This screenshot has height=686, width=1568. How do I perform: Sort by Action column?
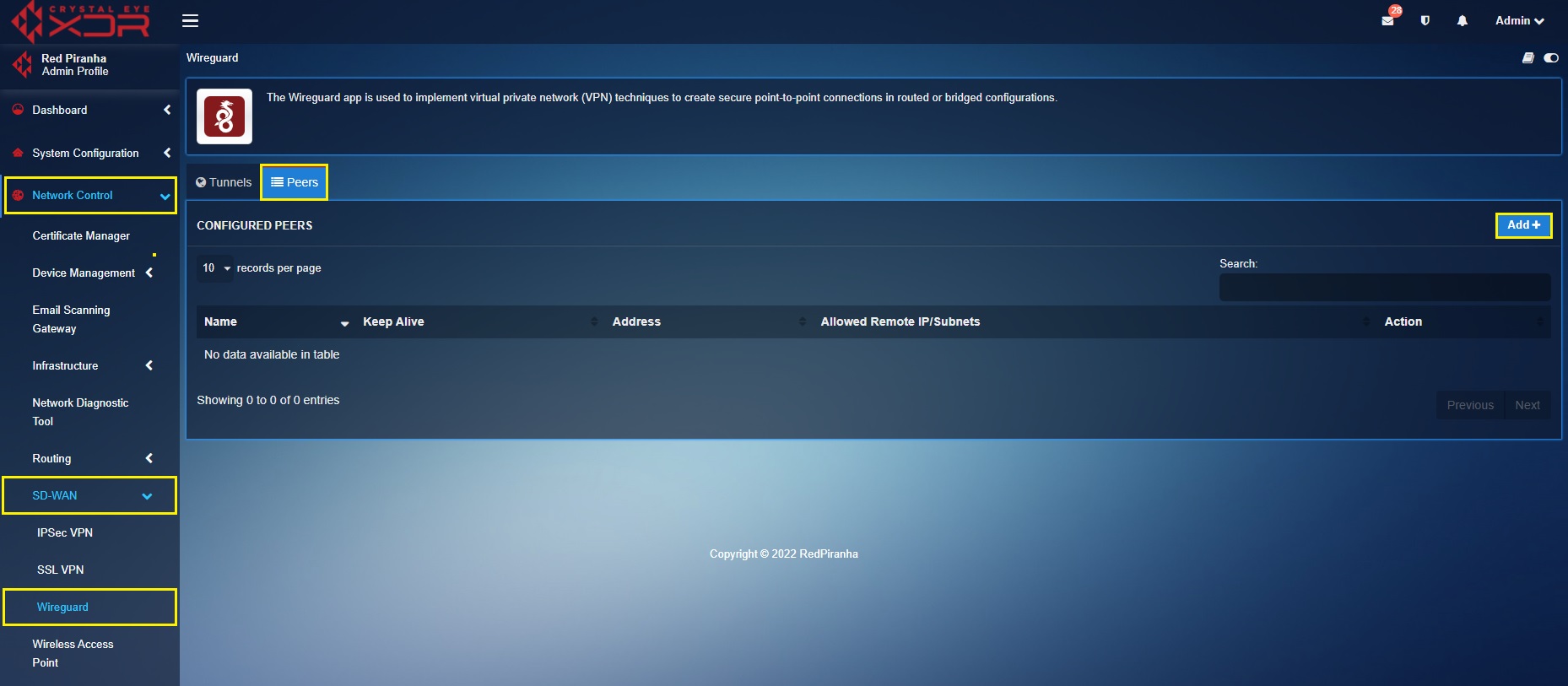(x=1465, y=321)
